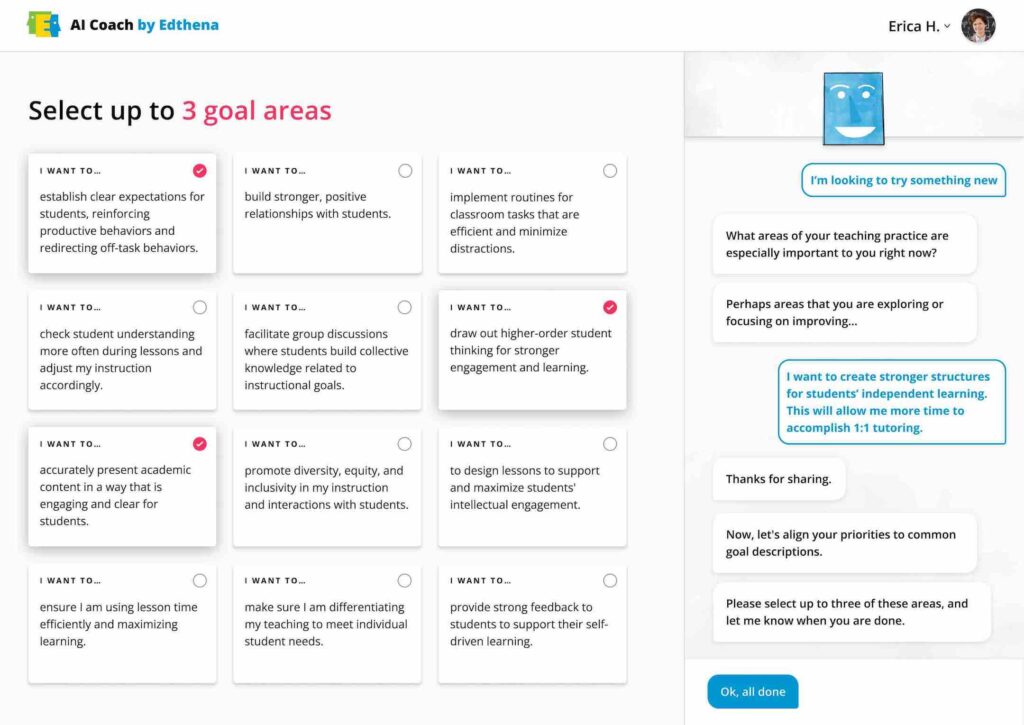Click the "create stronger structures" reply bubble
The height and width of the screenshot is (725, 1024).
tap(891, 402)
